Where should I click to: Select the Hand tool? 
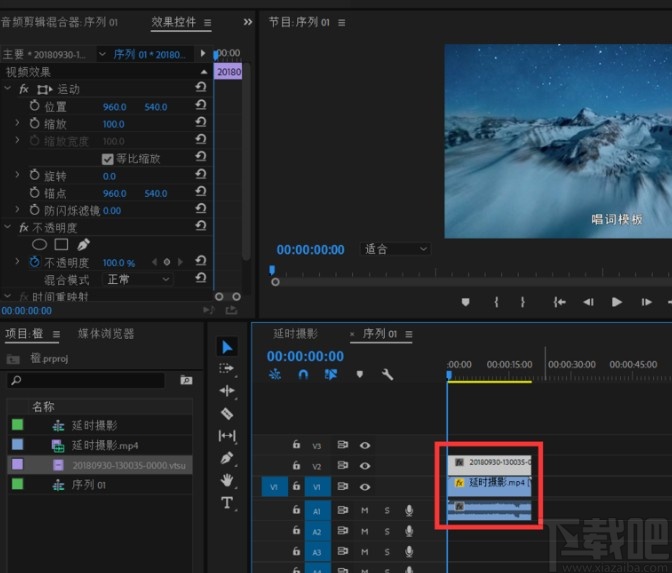[x=227, y=480]
